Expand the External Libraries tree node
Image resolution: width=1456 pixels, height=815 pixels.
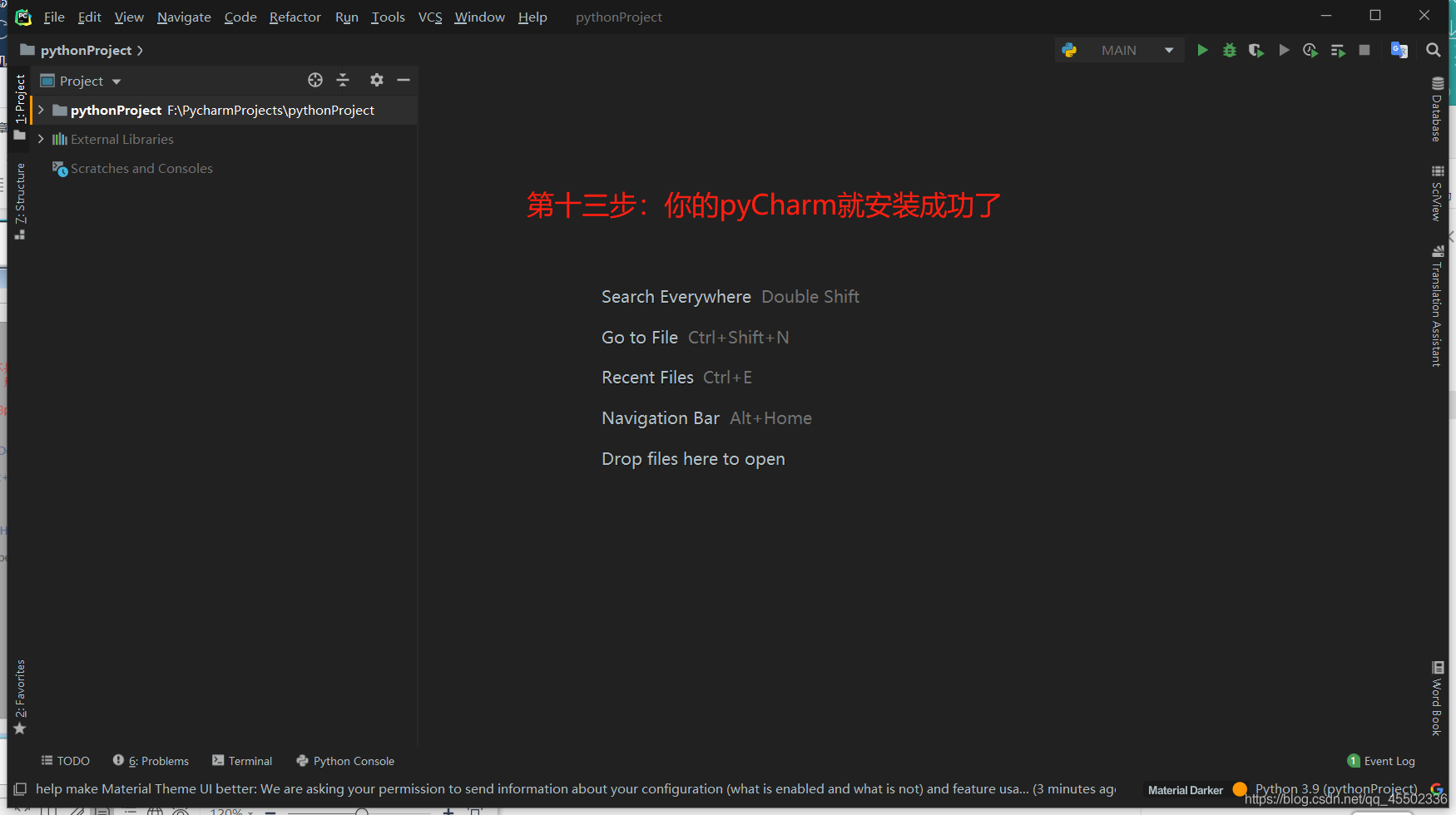pos(41,139)
